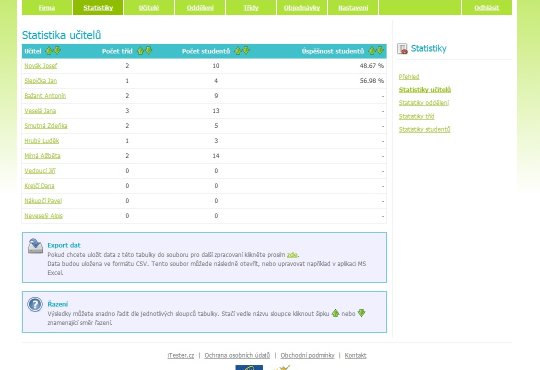Open Statistiky oddělení in sidebar

(x=424, y=103)
